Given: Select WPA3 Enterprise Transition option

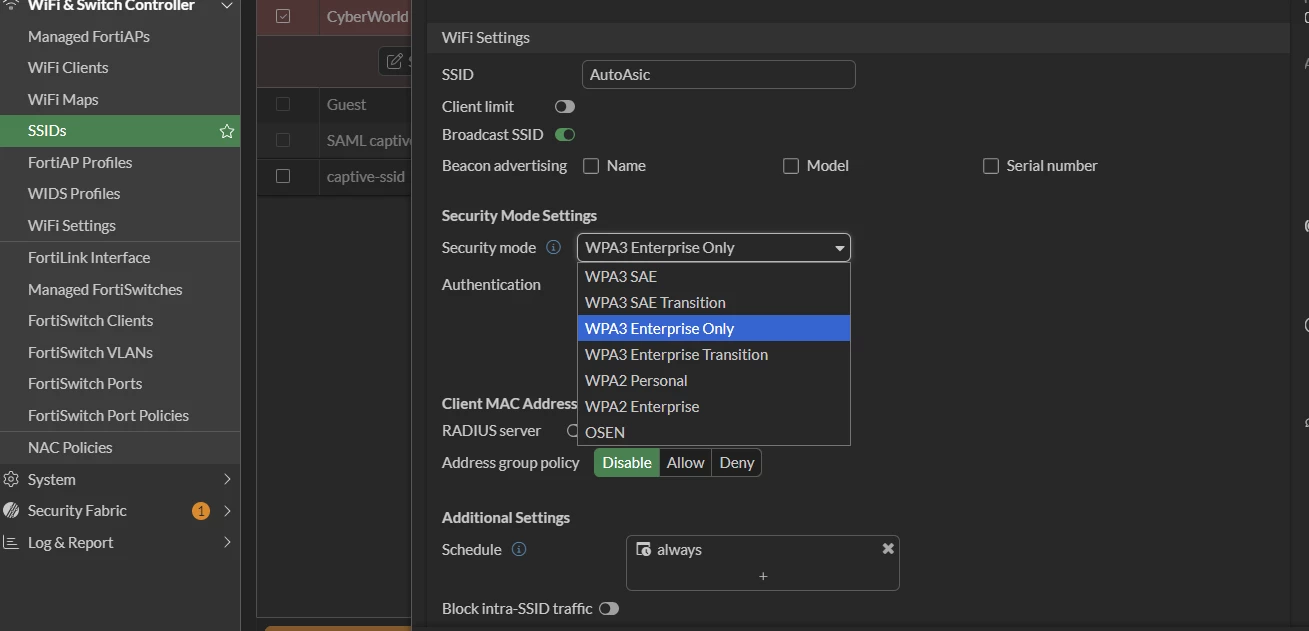Looking at the screenshot, I should (x=714, y=354).
